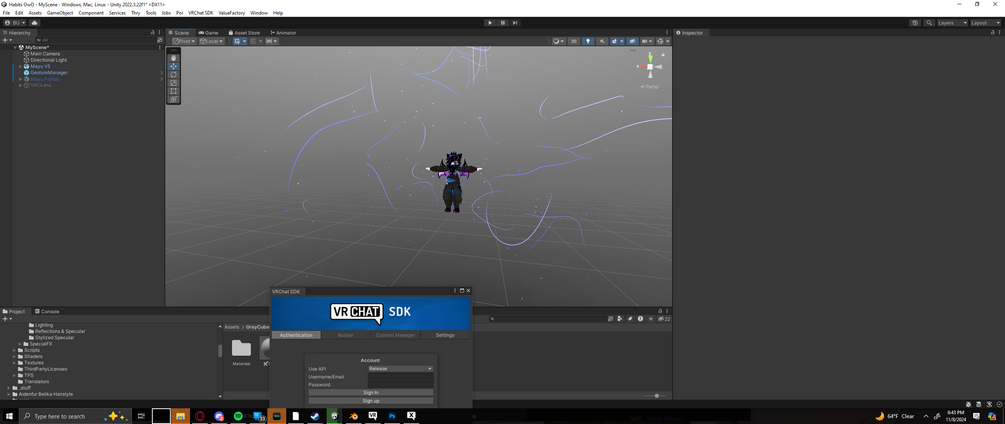The image size is (1005, 424).
Task: Open Undo History from top toolbar
Action: (915, 23)
